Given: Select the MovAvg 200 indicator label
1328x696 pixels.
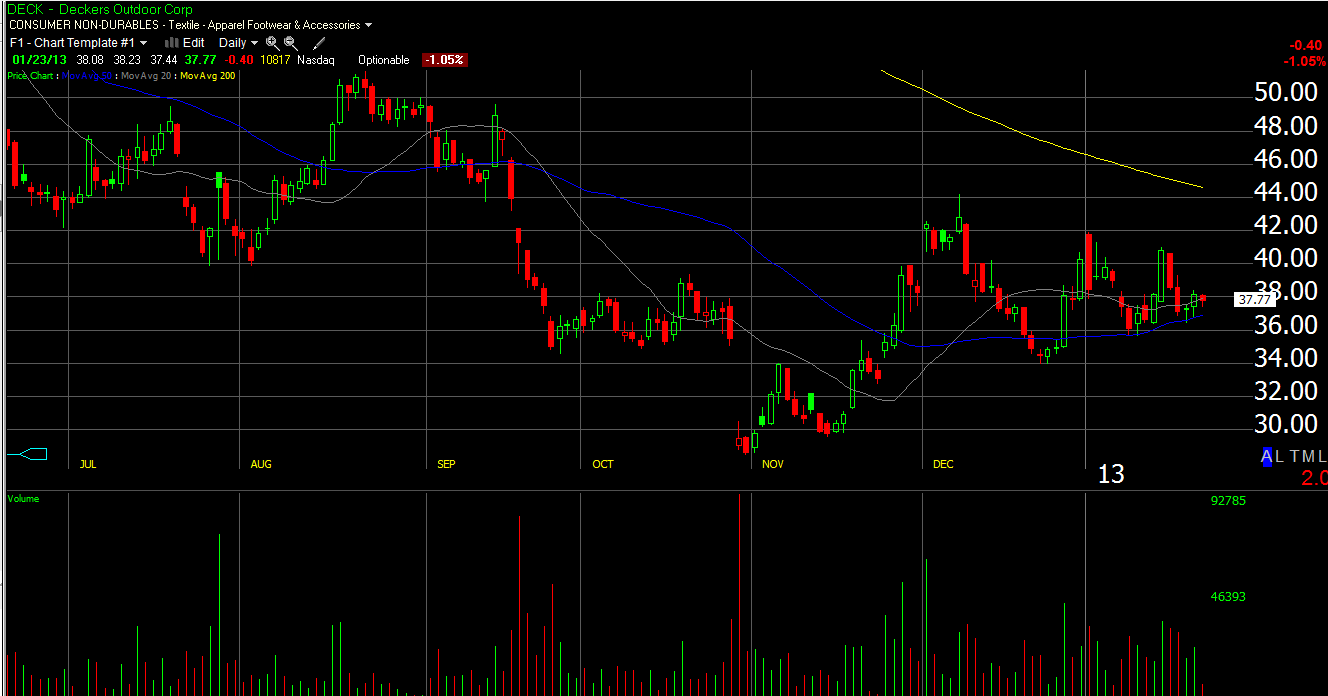Looking at the screenshot, I should pyautogui.click(x=207, y=75).
